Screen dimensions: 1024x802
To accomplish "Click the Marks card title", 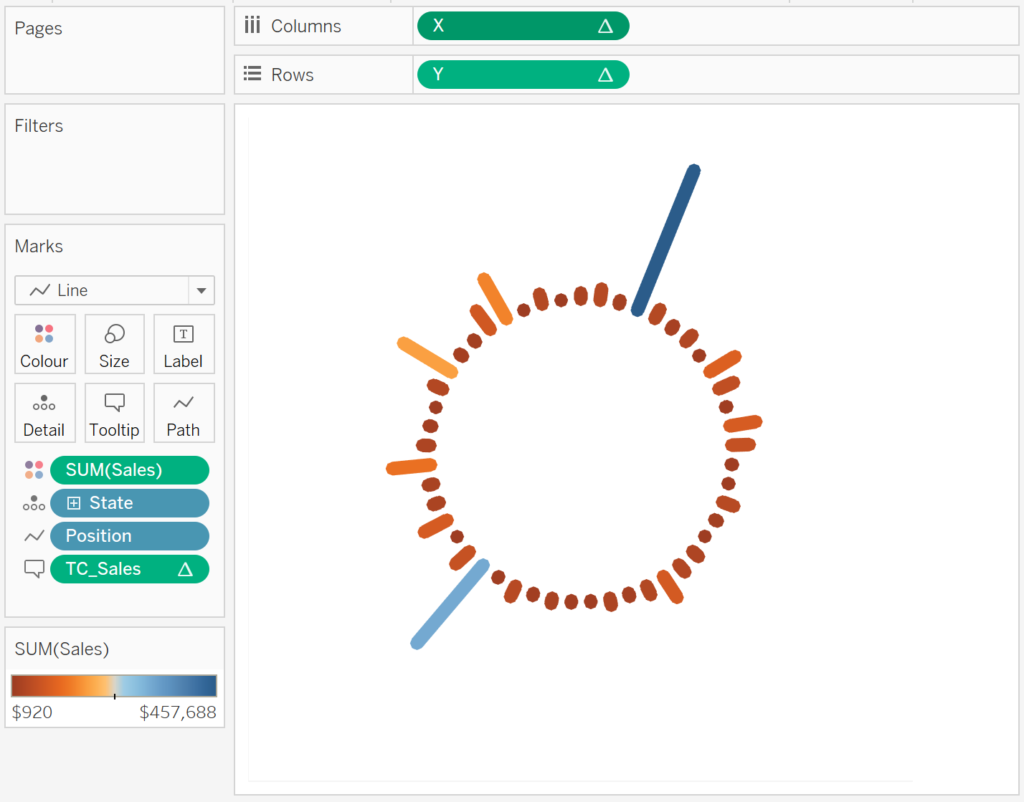I will [39, 246].
